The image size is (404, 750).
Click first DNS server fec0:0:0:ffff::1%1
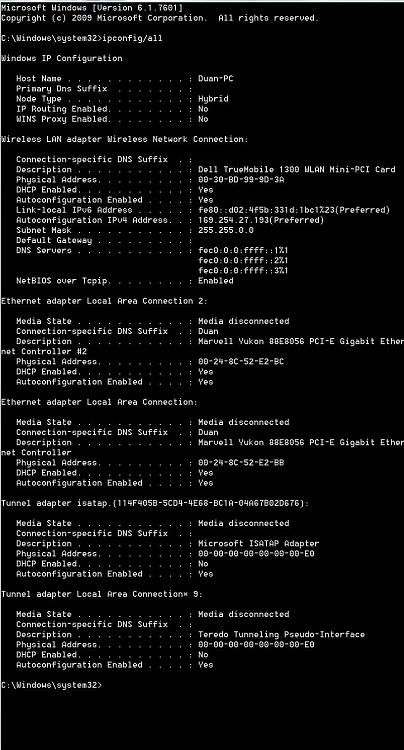click(243, 251)
